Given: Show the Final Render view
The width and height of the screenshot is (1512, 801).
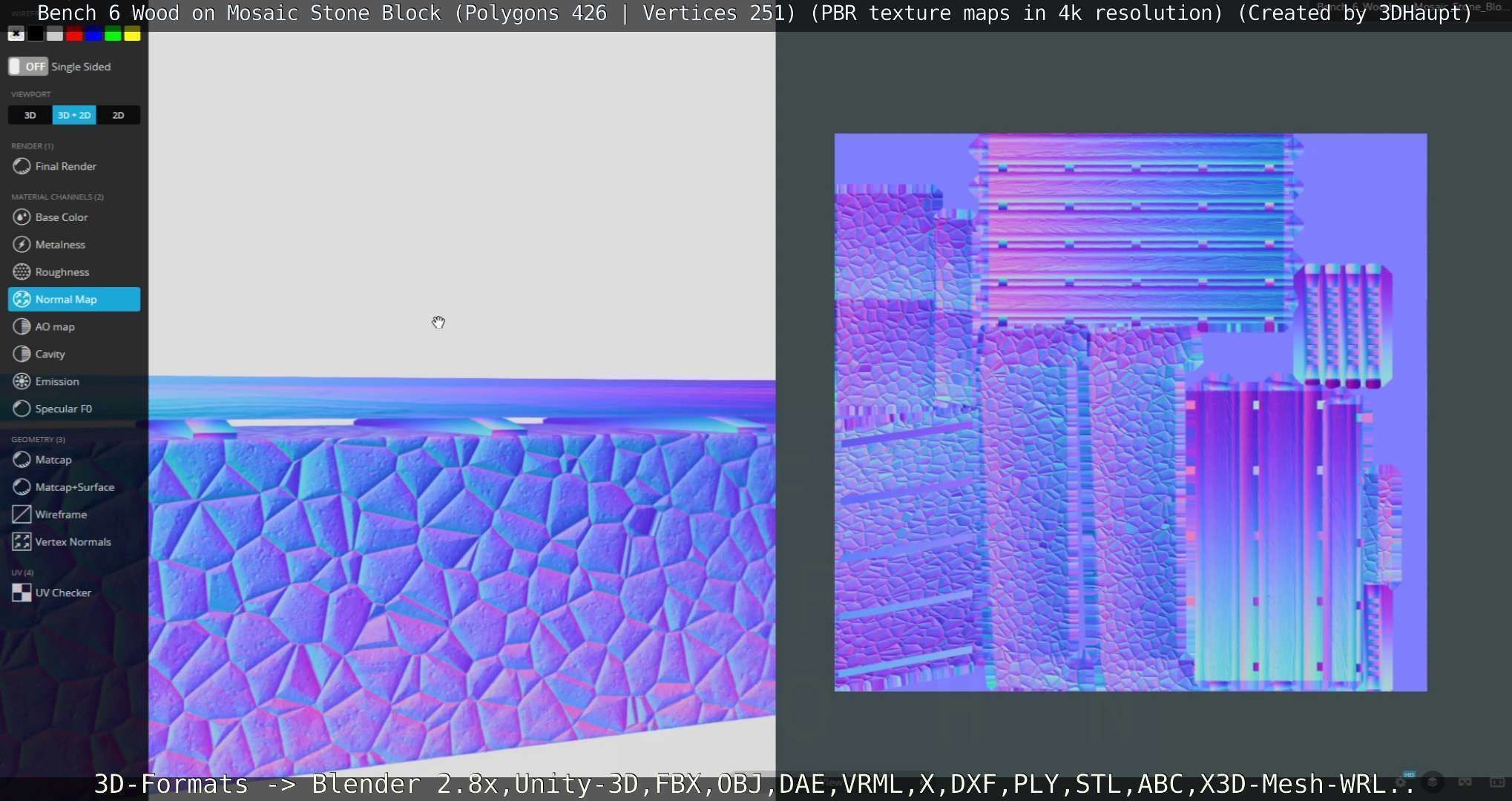Looking at the screenshot, I should click(x=65, y=166).
